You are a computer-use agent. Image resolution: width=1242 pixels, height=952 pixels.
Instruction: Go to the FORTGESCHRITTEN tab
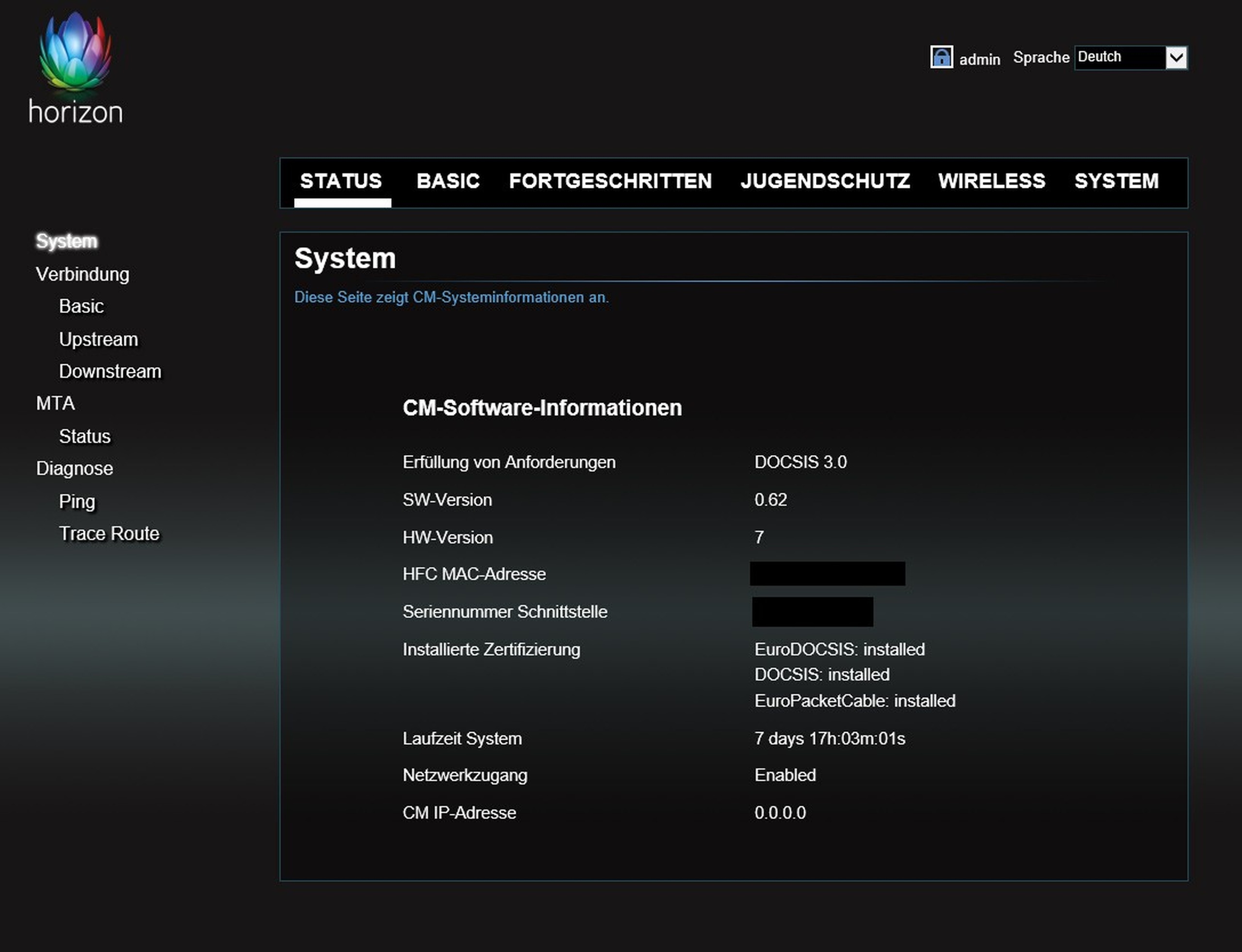(x=610, y=181)
